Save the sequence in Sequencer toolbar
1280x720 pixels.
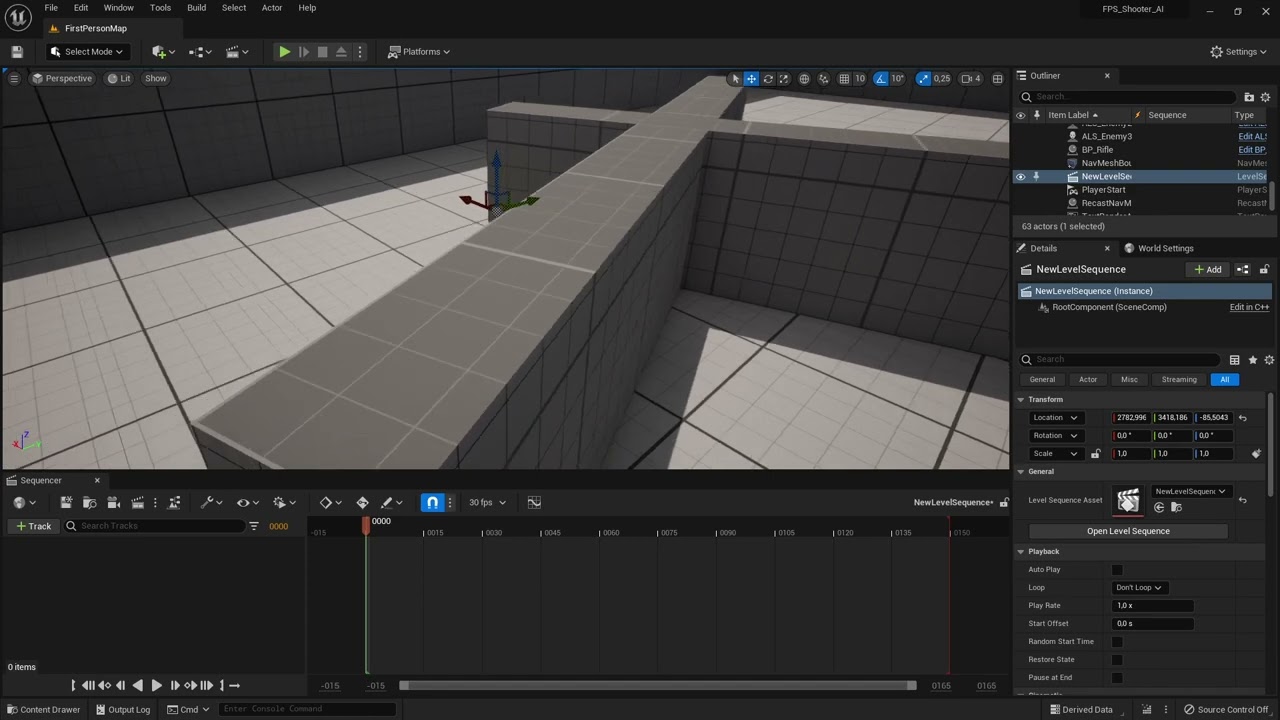point(66,502)
